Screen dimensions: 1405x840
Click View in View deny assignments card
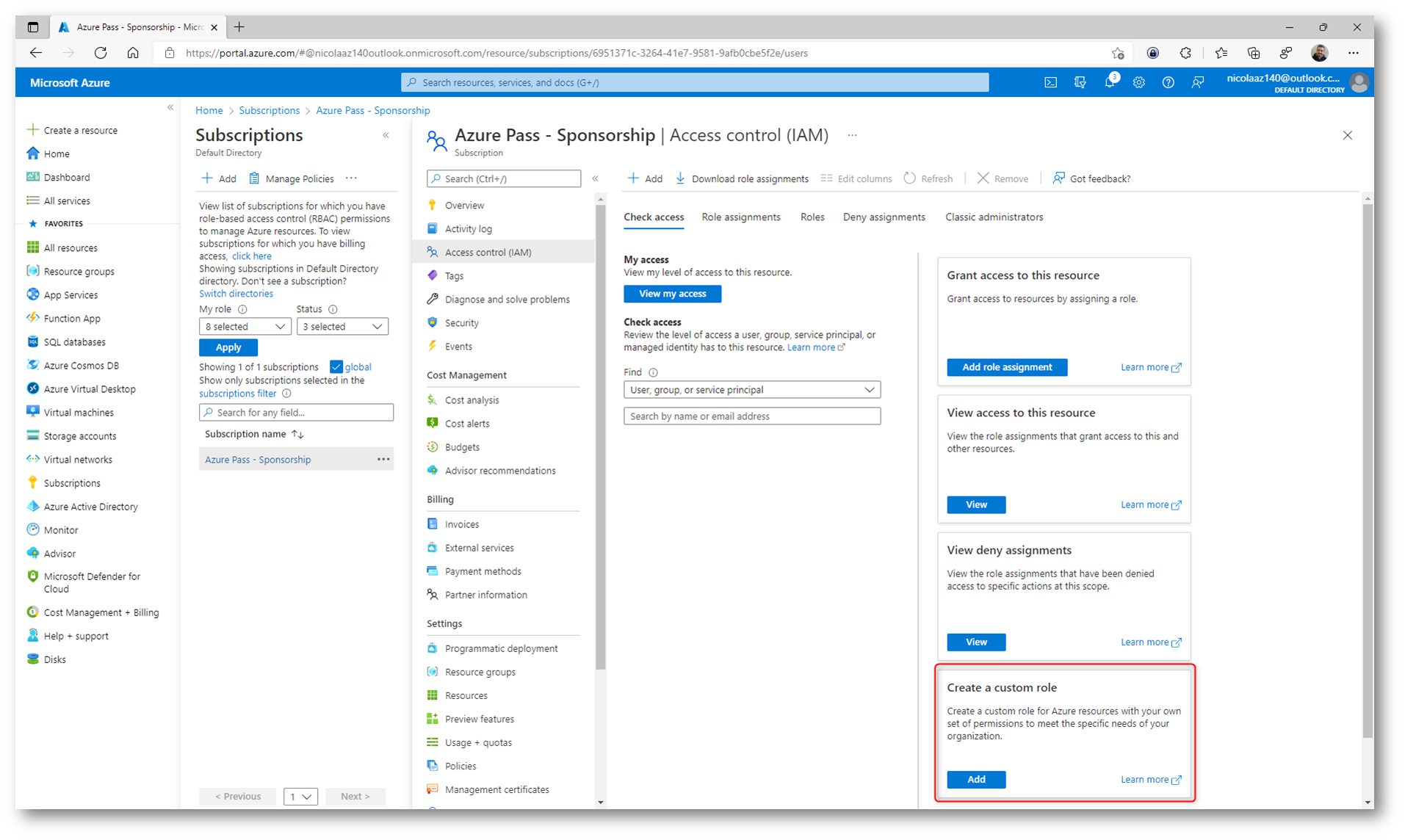[x=975, y=642]
